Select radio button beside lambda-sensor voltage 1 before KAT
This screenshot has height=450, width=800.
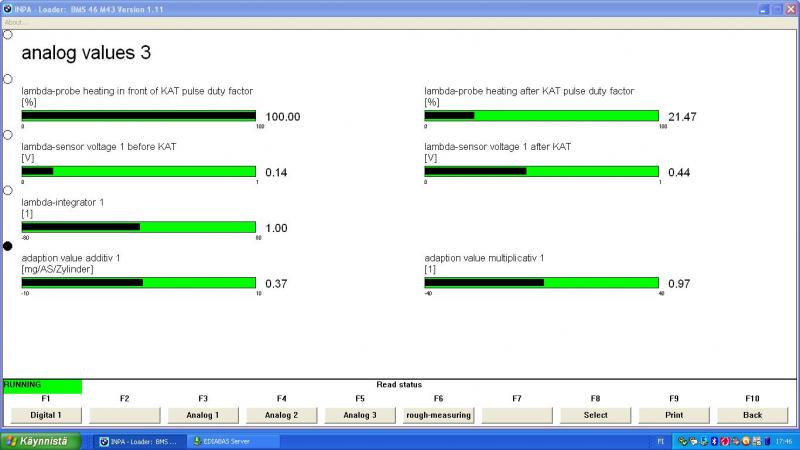click(x=8, y=134)
